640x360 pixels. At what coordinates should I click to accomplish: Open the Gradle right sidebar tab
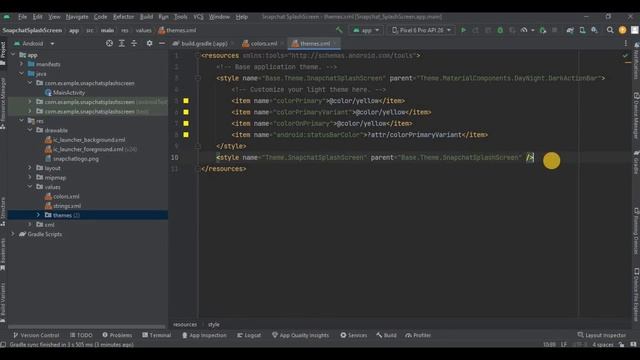(x=636, y=162)
